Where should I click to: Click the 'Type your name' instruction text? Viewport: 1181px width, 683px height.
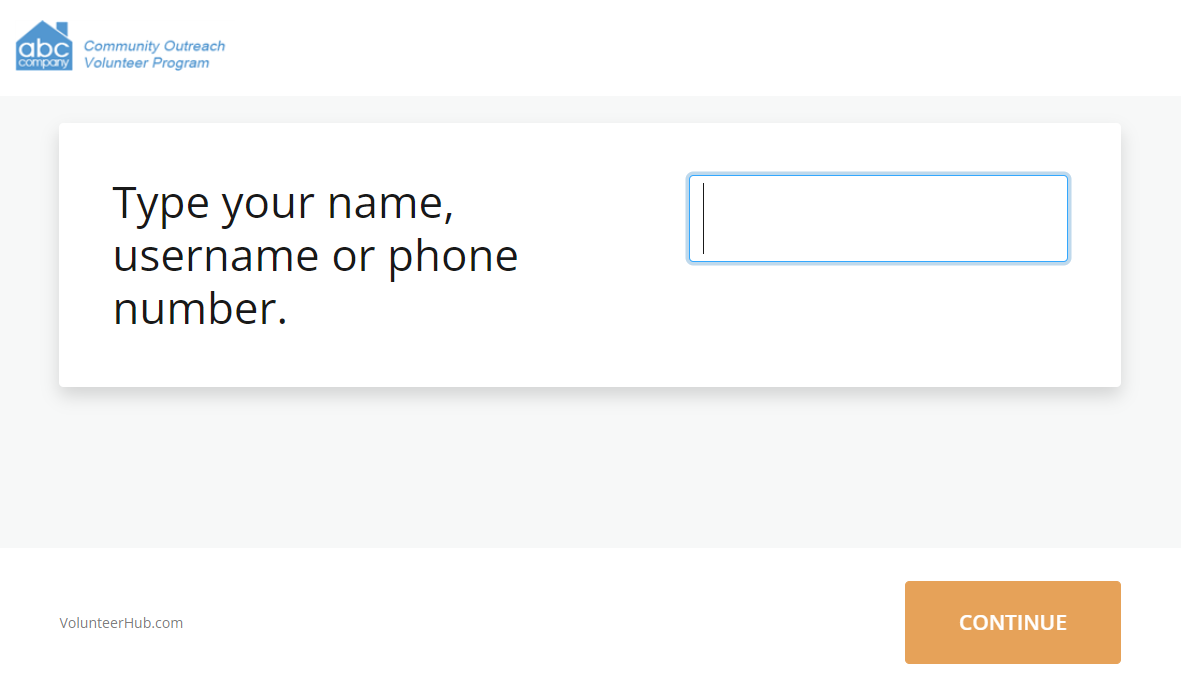coord(314,255)
